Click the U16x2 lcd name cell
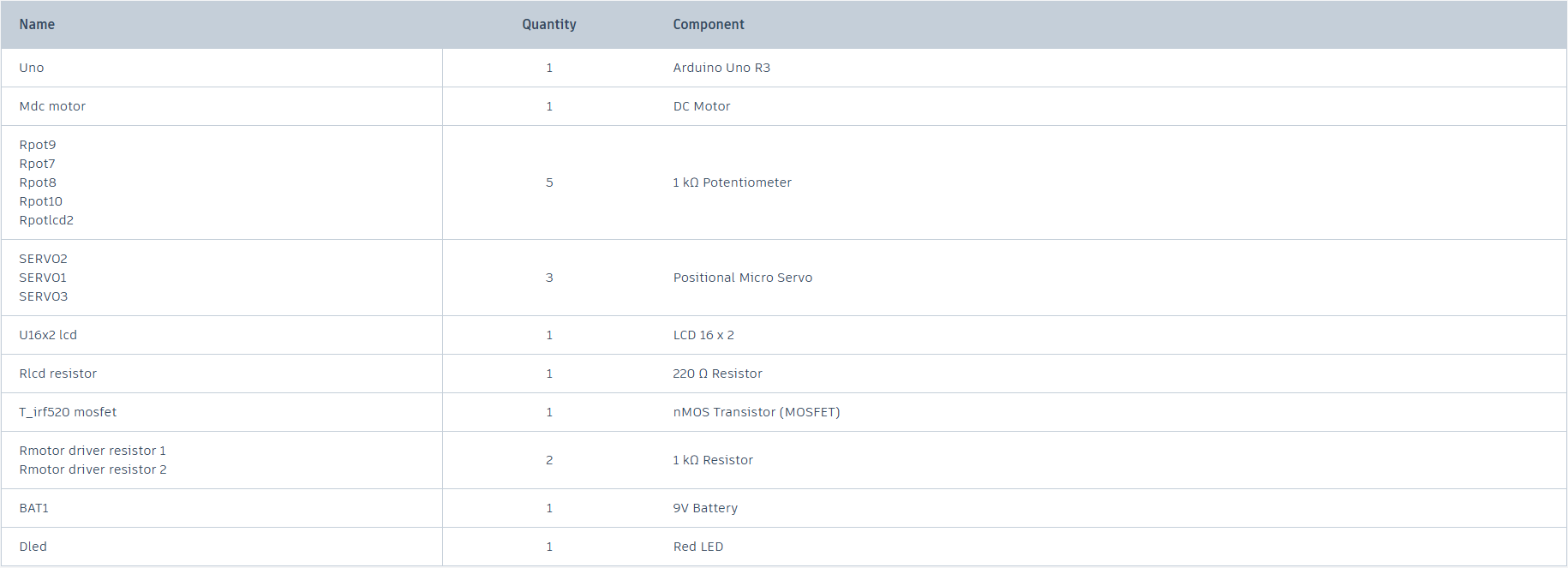The image size is (1568, 568). click(x=48, y=335)
